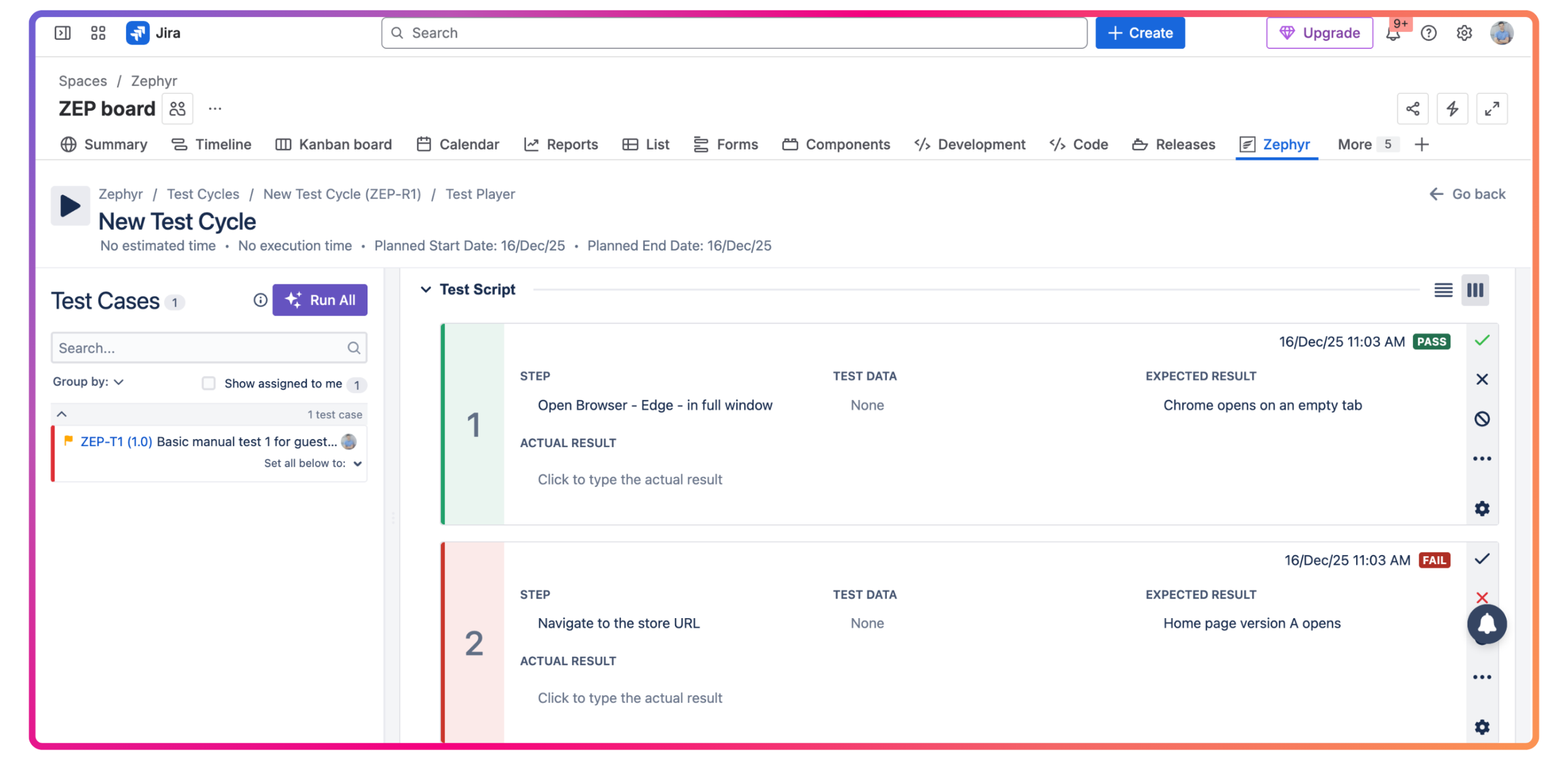Click the share icon on ZEP board
1568x767 pixels.
tap(1412, 109)
